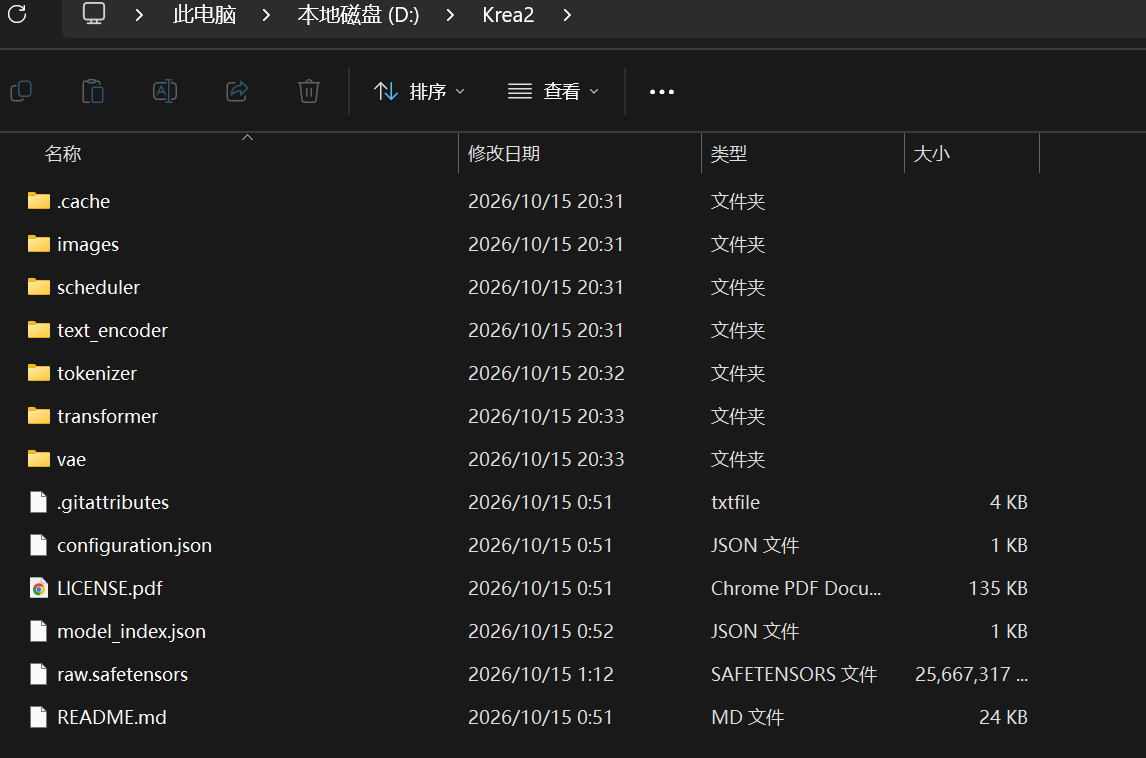The width and height of the screenshot is (1146, 758).
Task: Click the share icon in toolbar
Action: (x=237, y=91)
